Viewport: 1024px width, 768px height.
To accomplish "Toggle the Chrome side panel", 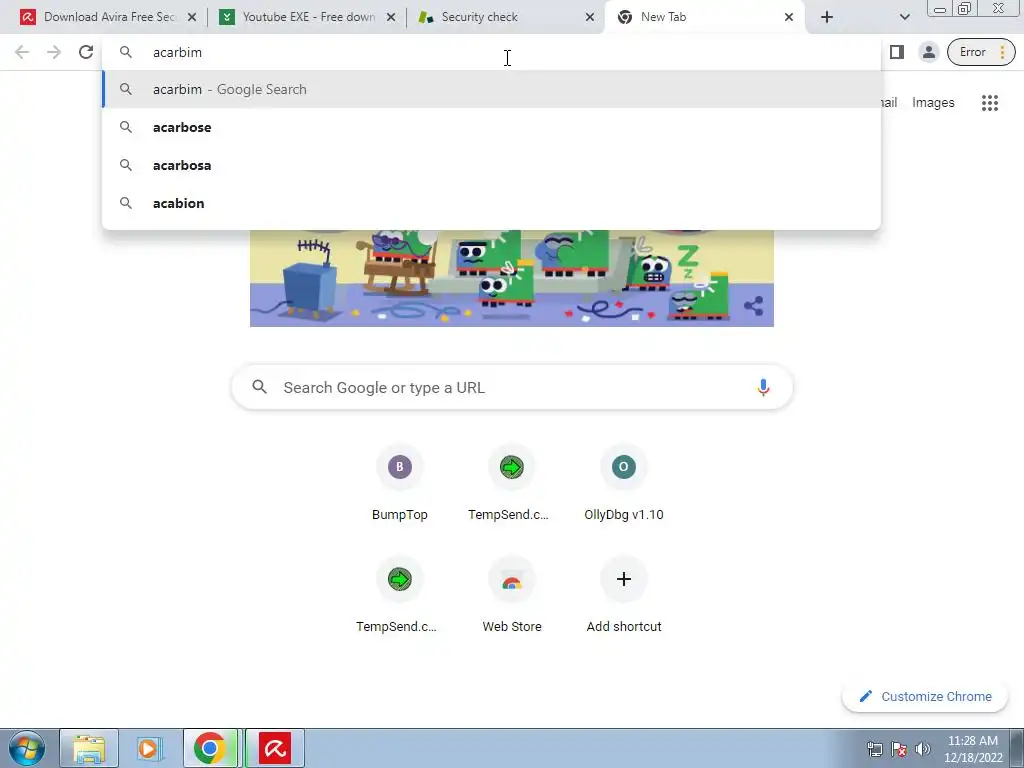I will (x=897, y=52).
